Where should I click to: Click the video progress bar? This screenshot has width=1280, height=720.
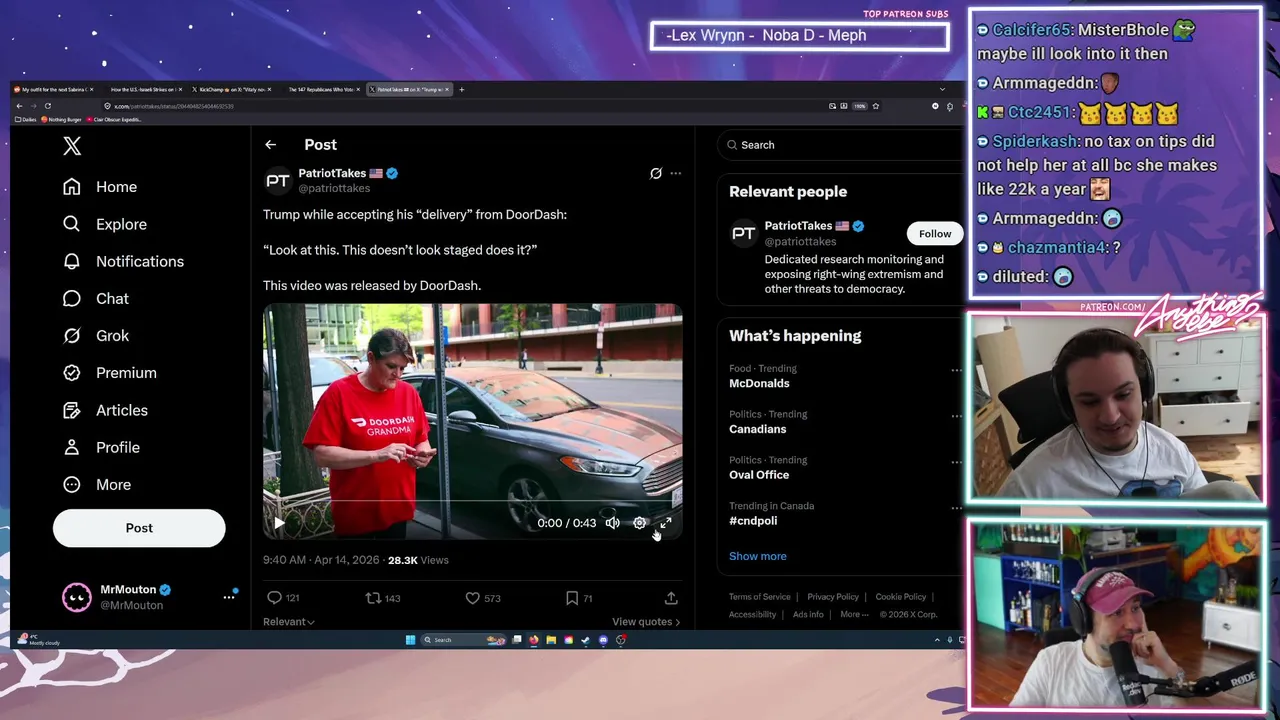click(x=472, y=503)
